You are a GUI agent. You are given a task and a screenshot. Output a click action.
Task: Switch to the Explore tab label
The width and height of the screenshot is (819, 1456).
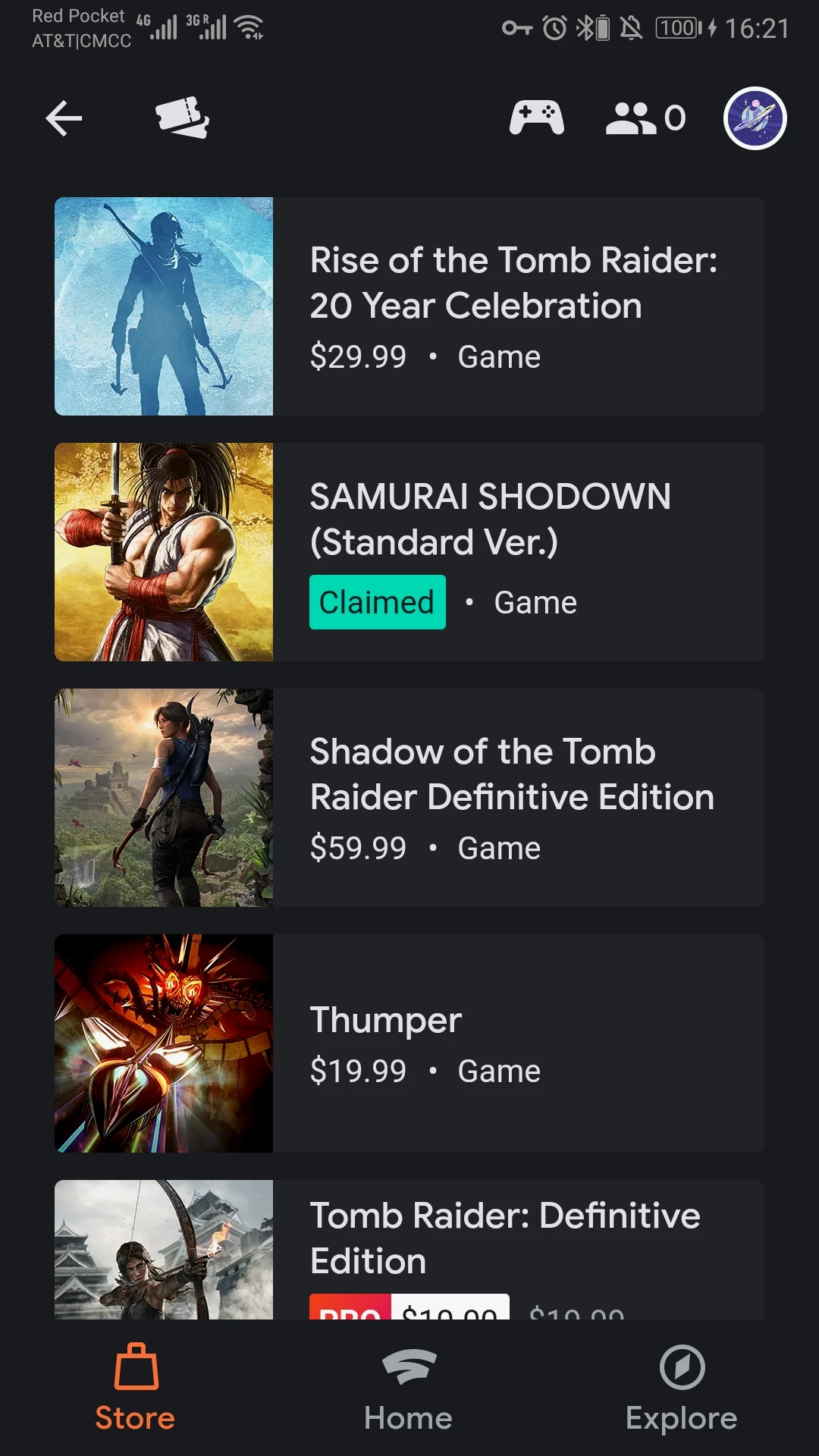click(x=681, y=1418)
